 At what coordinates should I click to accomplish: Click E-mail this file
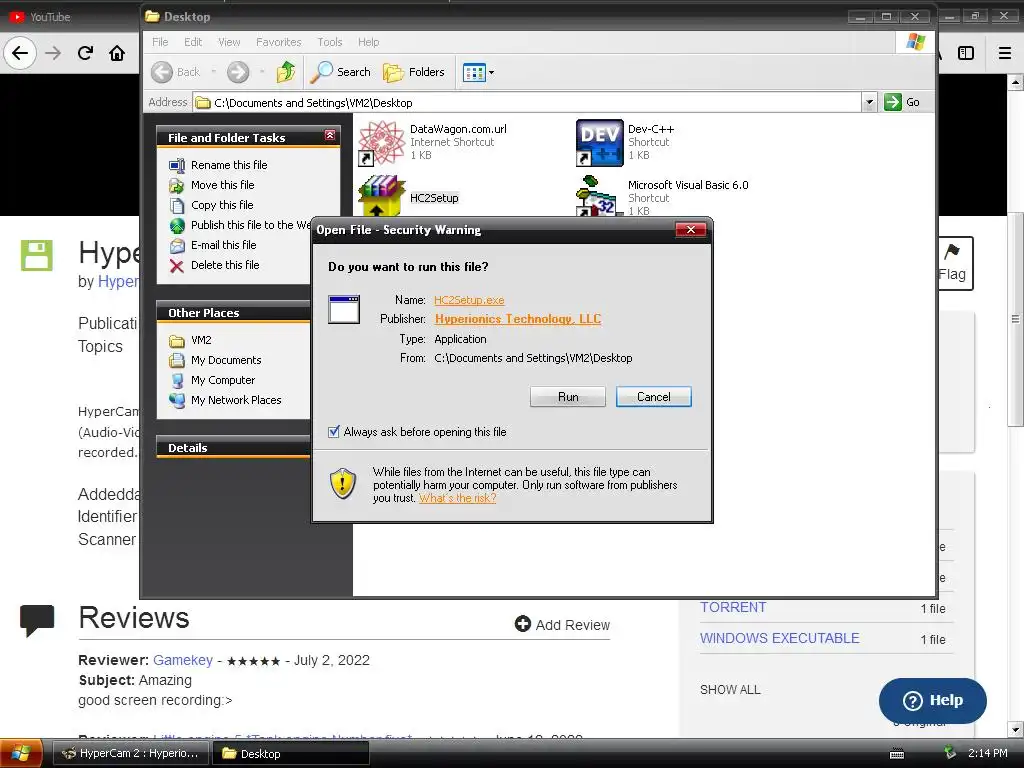[x=223, y=245]
